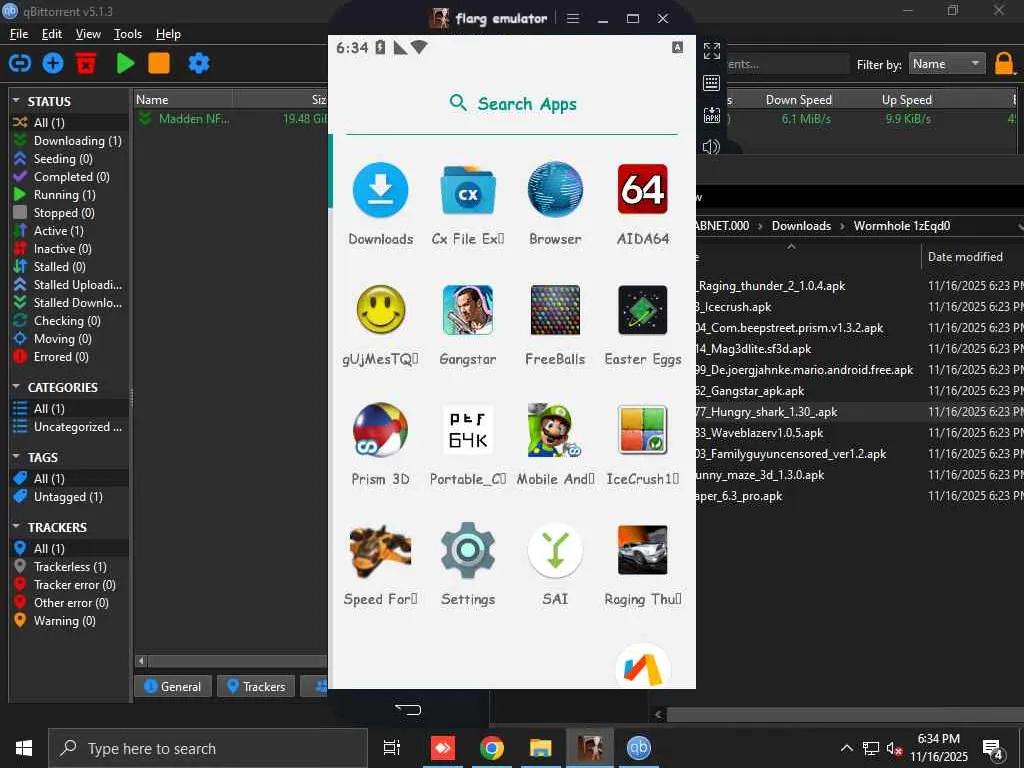Open the flarg emulator hamburger menu
Image resolution: width=1024 pixels, height=768 pixels.
tap(573, 18)
